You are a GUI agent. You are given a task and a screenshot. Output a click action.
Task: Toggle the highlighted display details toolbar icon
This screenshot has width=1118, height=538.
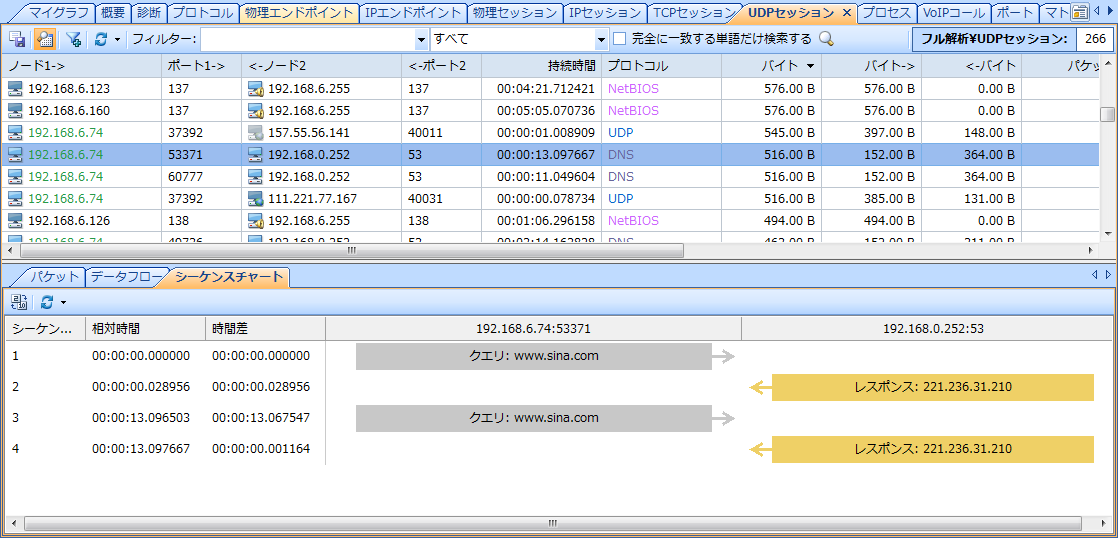pyautogui.click(x=45, y=39)
